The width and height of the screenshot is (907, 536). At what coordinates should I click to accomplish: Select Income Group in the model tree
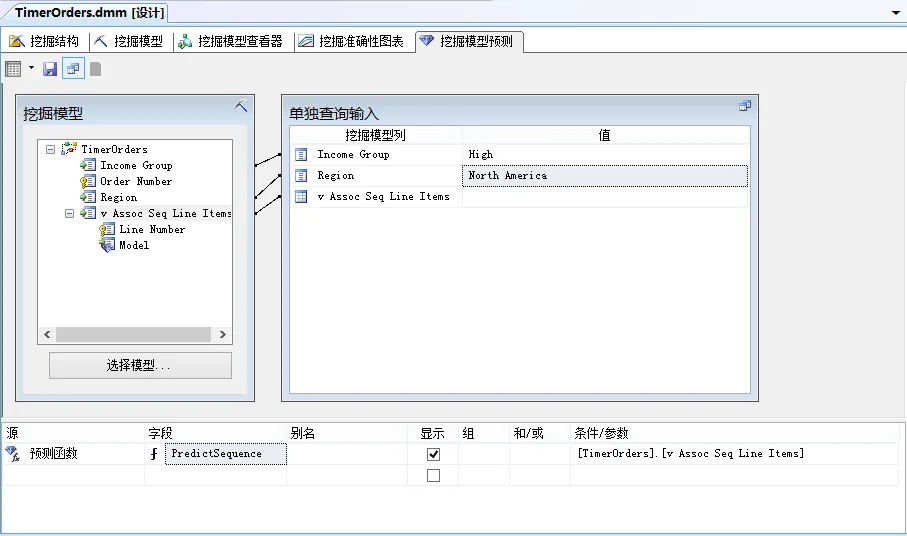pos(137,165)
